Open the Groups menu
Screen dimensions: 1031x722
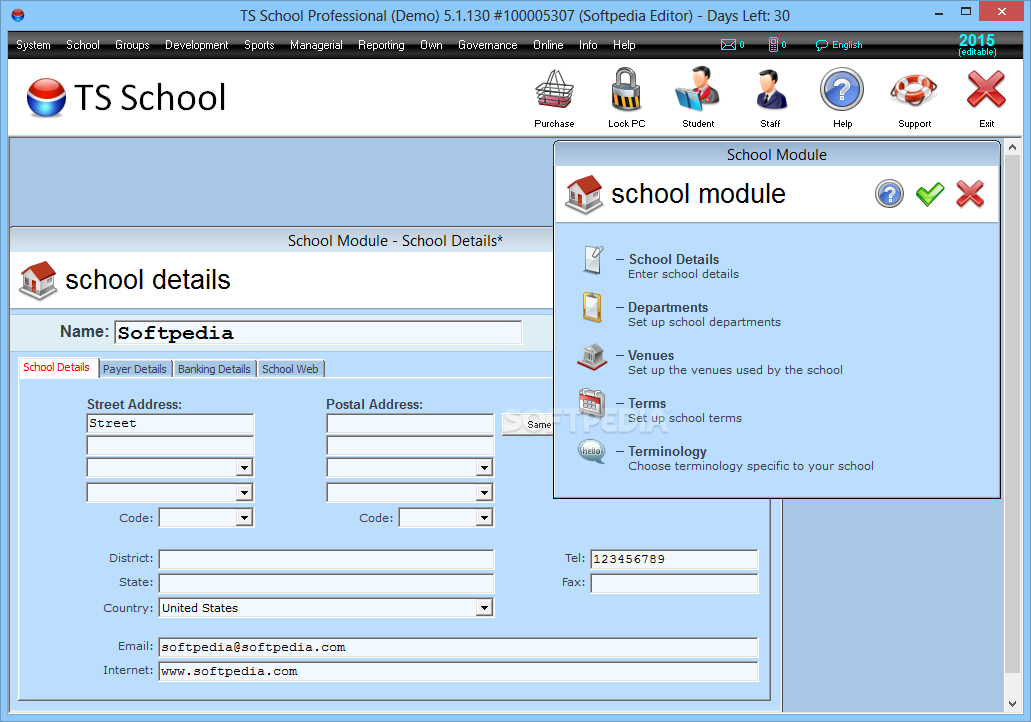click(x=132, y=45)
